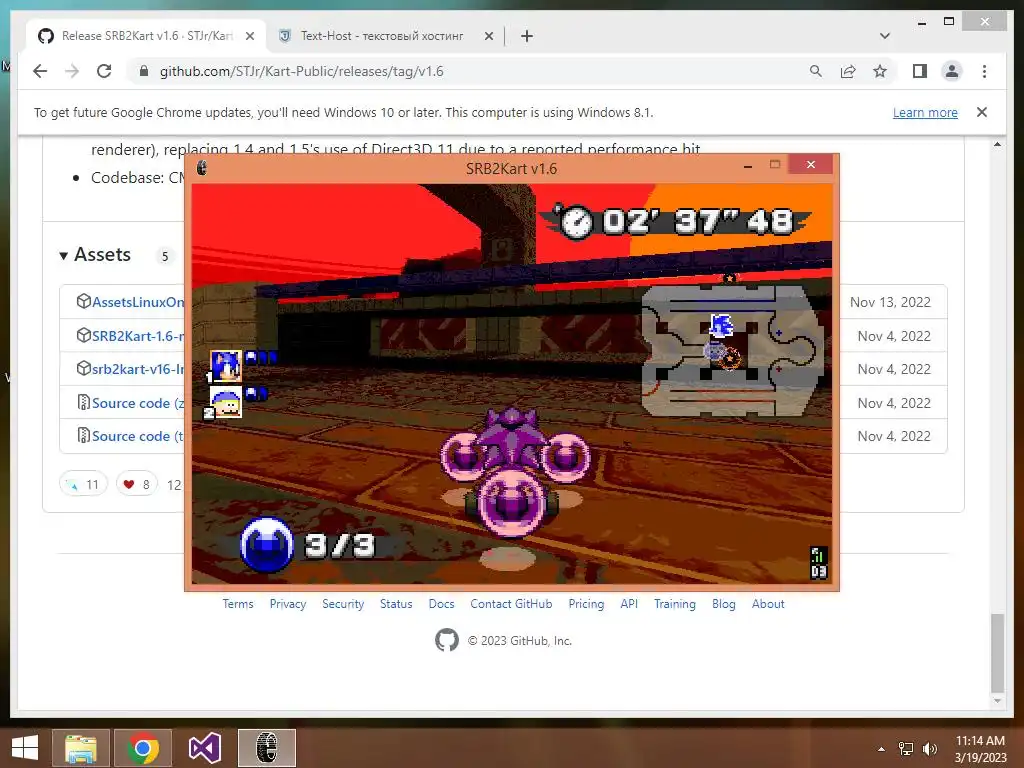The image size is (1024, 768).
Task: Open Visual Studio from the taskbar
Action: coord(204,748)
